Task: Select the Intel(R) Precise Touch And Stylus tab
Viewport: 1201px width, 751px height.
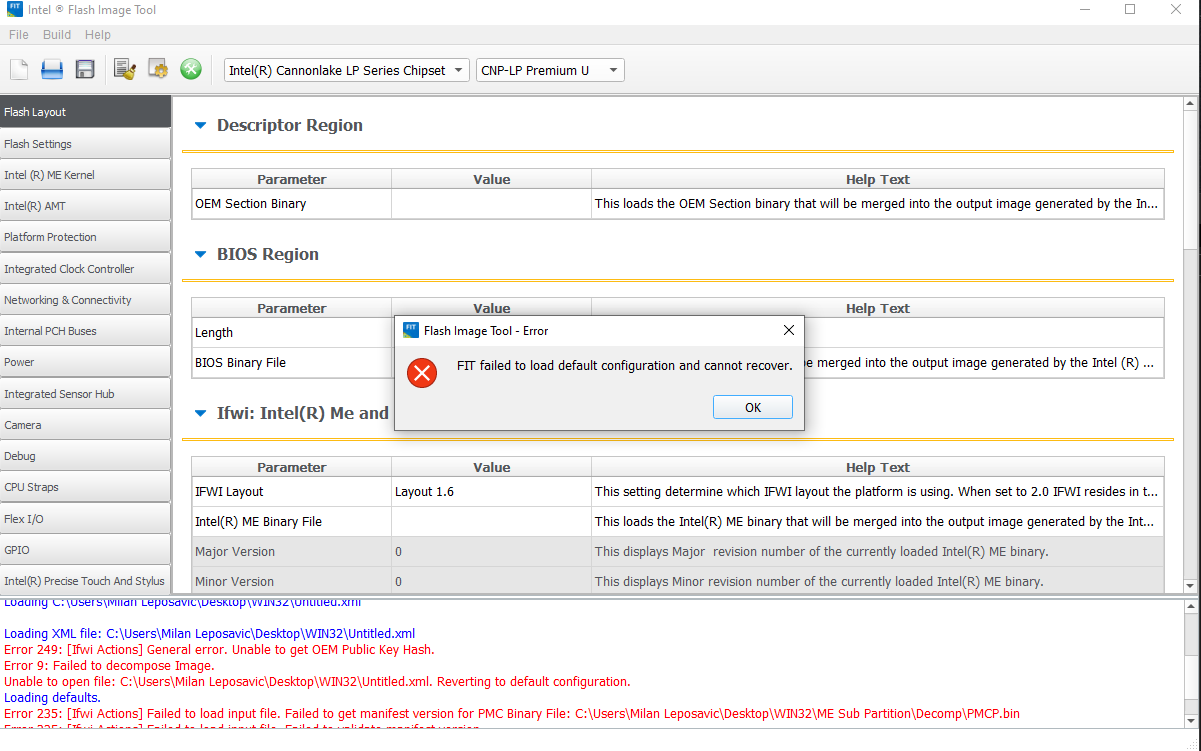Action: tap(86, 581)
